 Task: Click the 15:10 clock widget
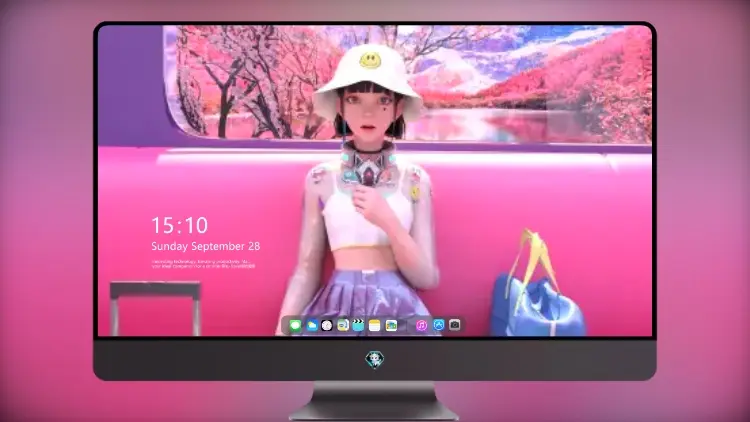pyautogui.click(x=180, y=225)
